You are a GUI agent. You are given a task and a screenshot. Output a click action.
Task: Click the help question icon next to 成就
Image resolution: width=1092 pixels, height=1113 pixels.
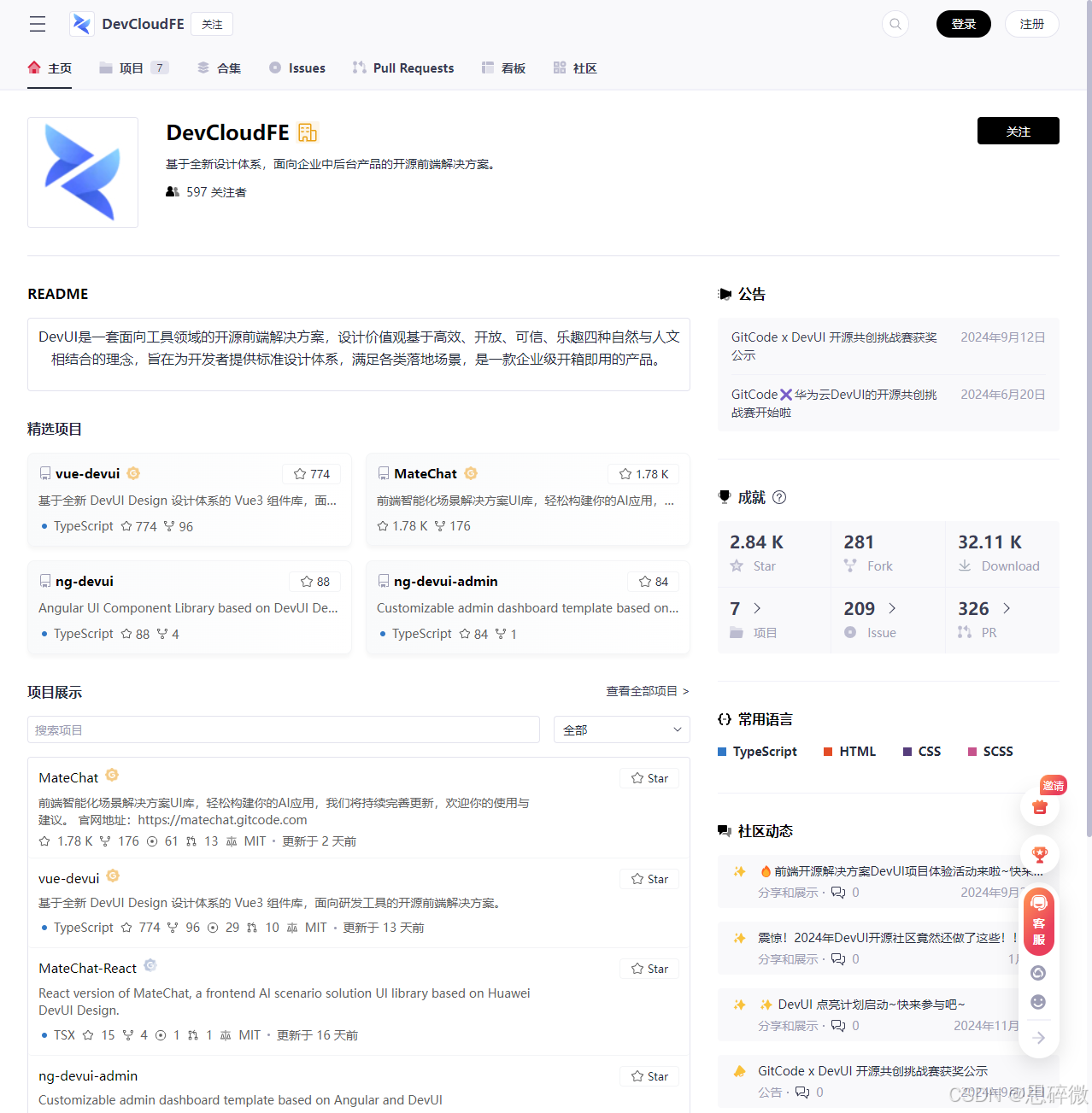pyautogui.click(x=779, y=497)
